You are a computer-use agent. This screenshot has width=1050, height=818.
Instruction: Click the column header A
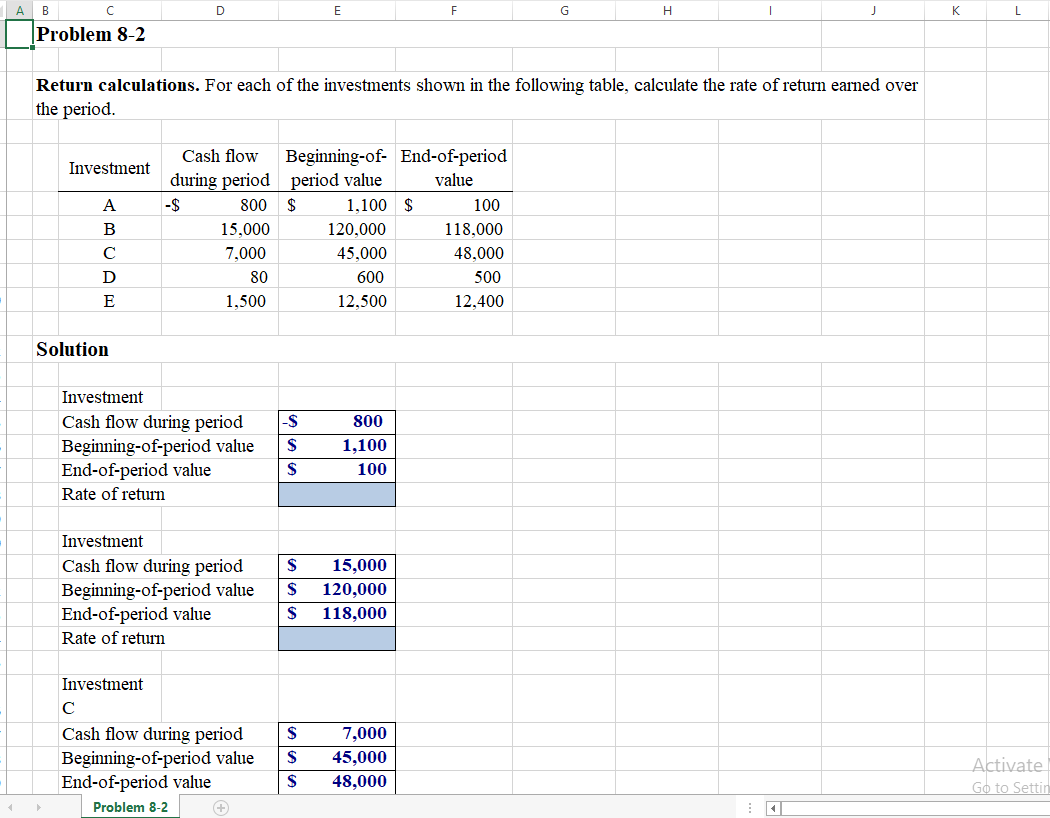pyautogui.click(x=18, y=10)
